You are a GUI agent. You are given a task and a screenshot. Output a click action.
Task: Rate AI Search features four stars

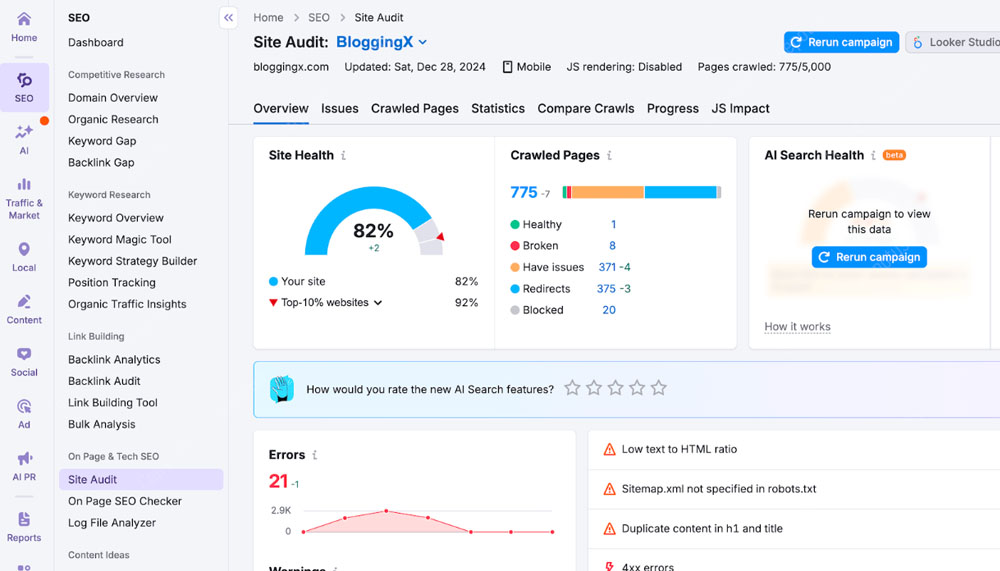pyautogui.click(x=637, y=388)
